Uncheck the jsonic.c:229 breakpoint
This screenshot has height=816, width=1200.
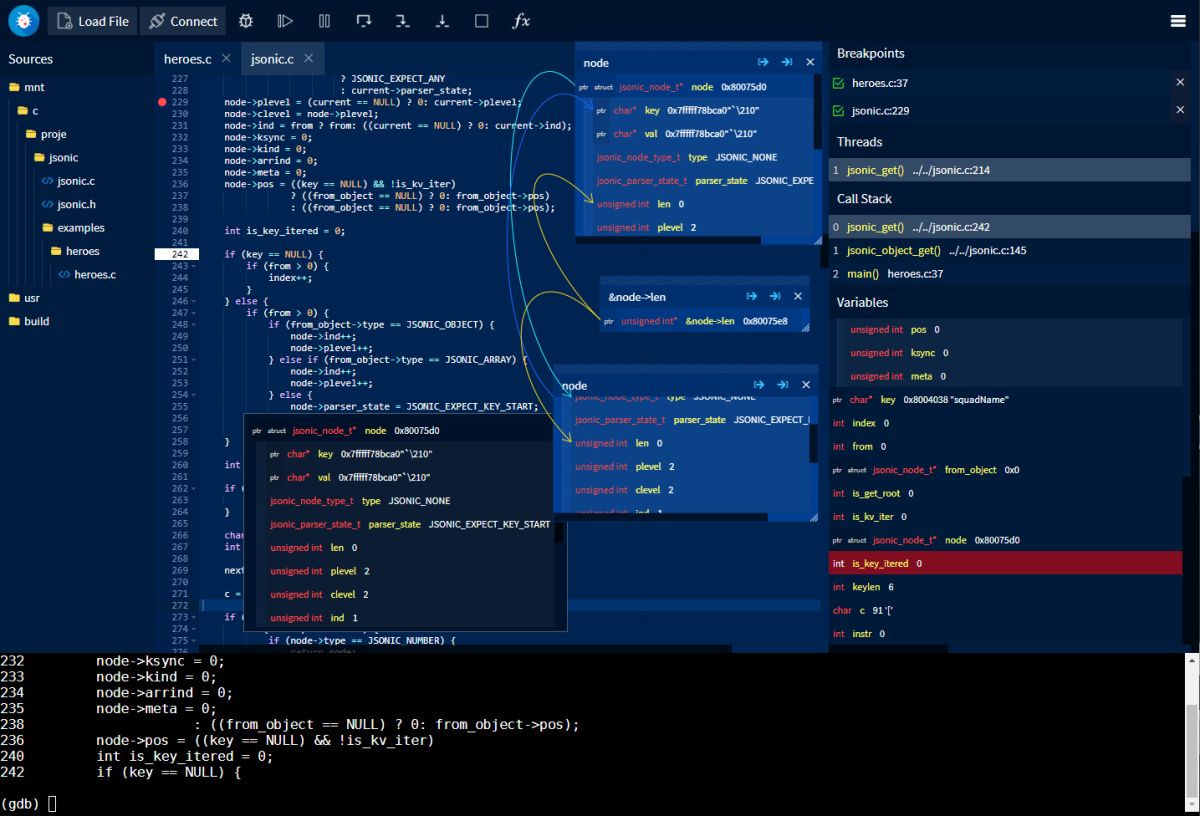point(838,111)
